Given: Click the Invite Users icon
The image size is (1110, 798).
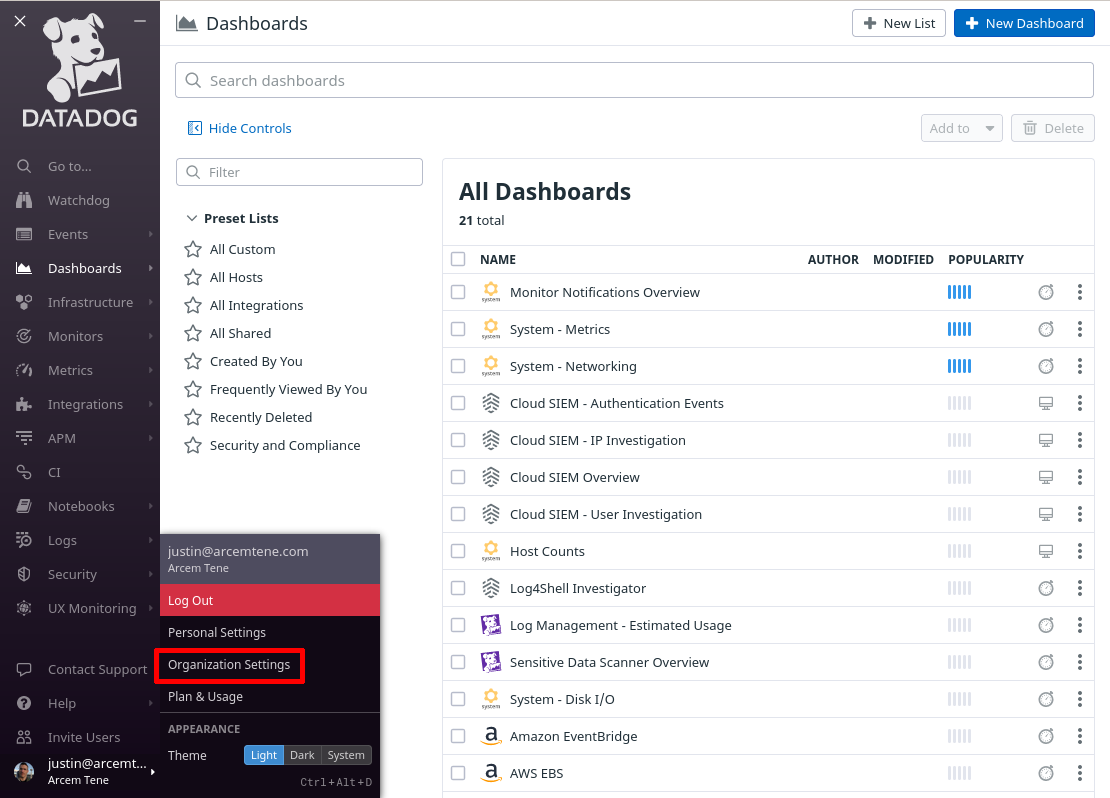Looking at the screenshot, I should (x=24, y=737).
